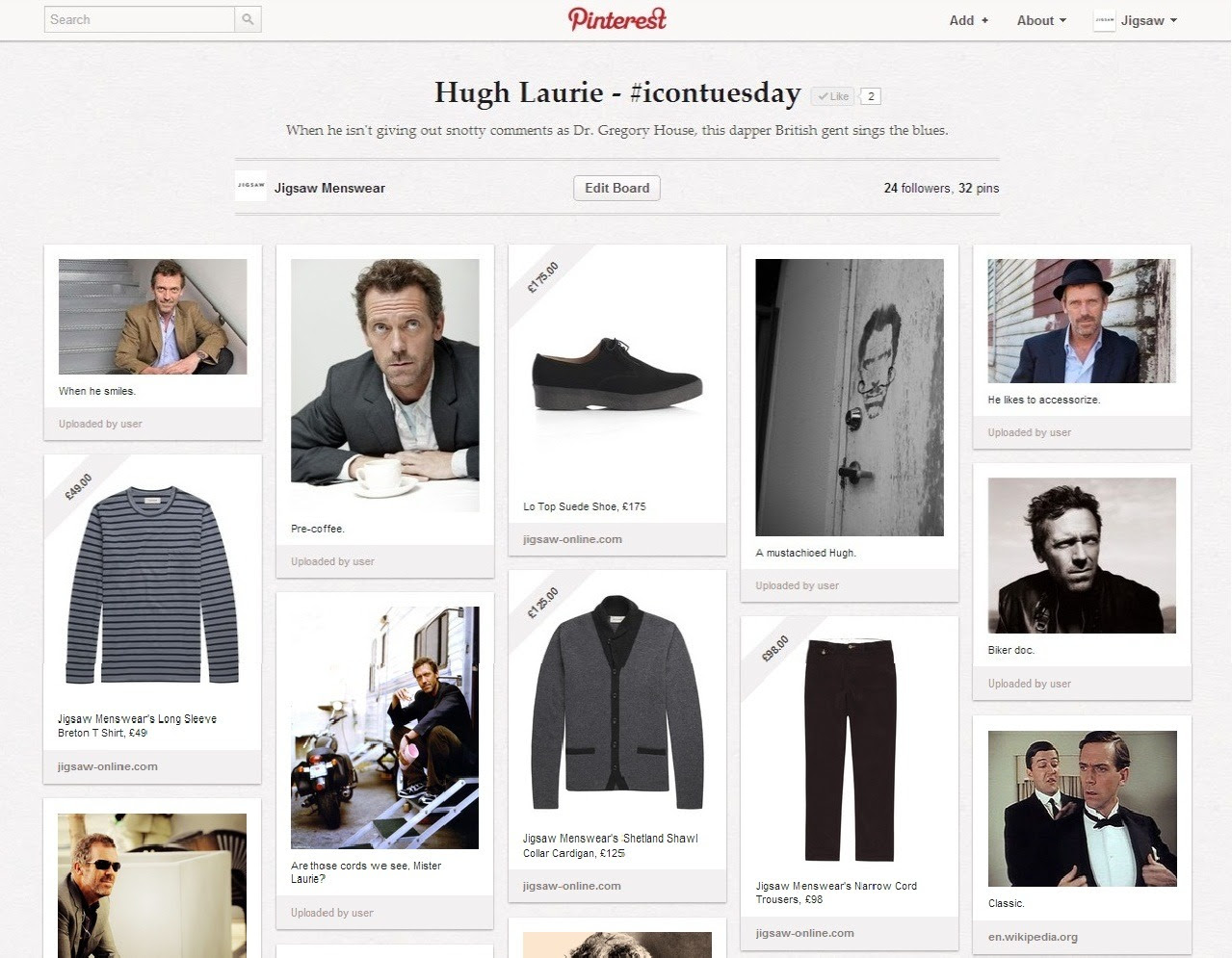Click jigsaw-online.com under Cord Trousers
Screen dimensions: 1232x958
point(804,933)
